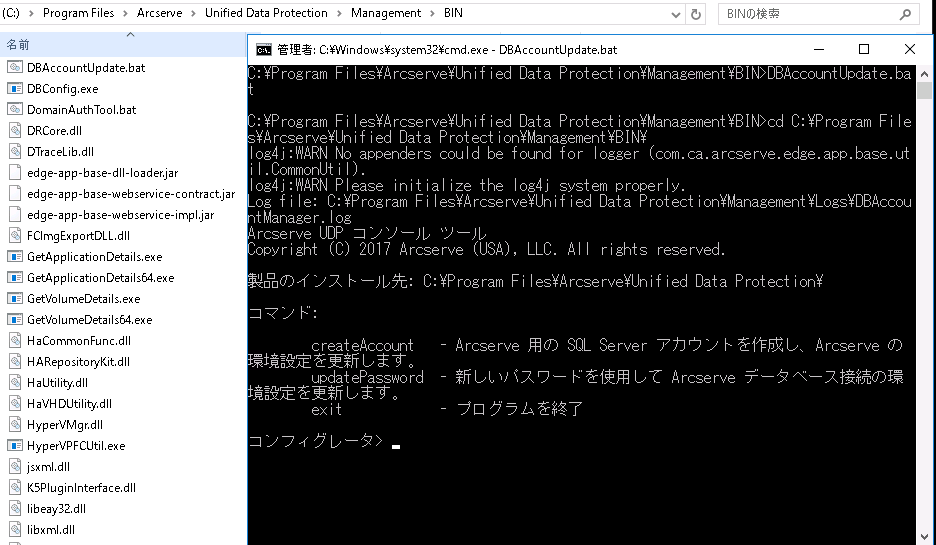Expand the chevron after Unified Data Protection

(x=339, y=13)
